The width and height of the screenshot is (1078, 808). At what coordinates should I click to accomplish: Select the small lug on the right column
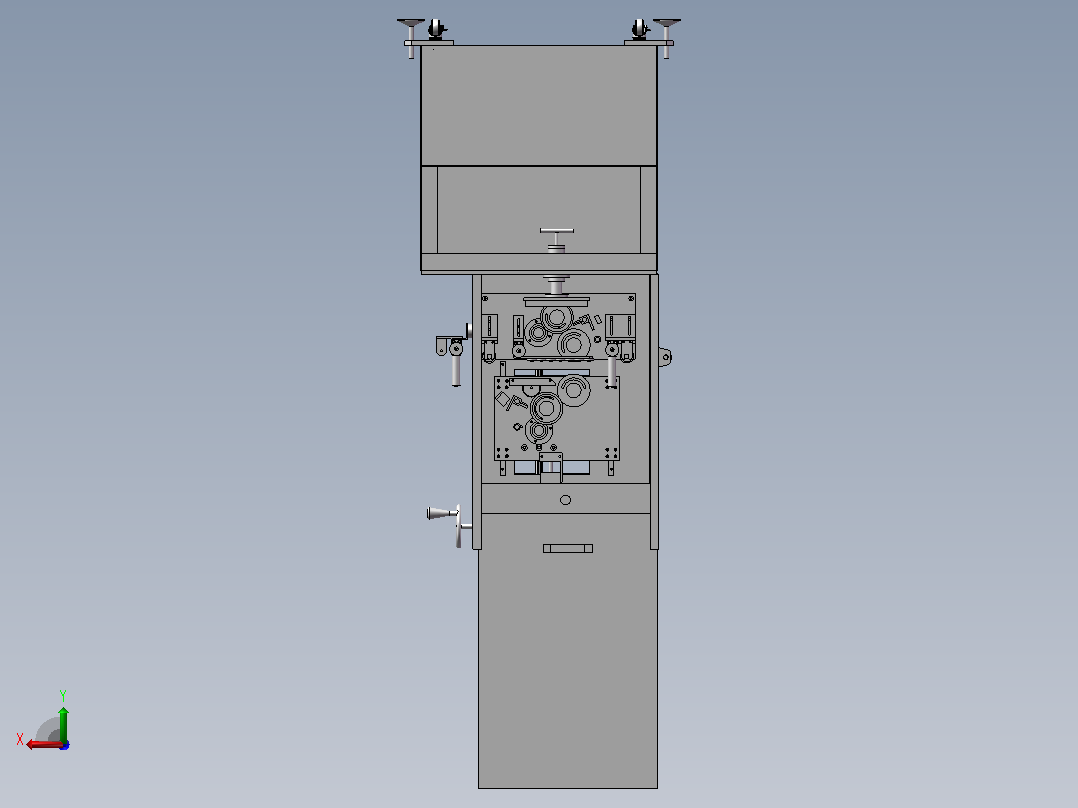pyautogui.click(x=664, y=357)
